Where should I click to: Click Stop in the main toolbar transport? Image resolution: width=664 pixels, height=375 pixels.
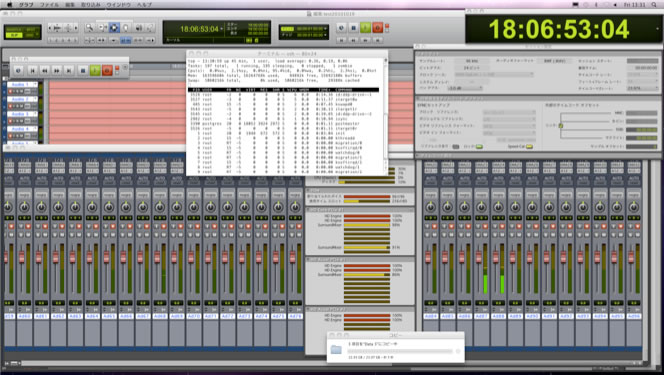pos(353,28)
